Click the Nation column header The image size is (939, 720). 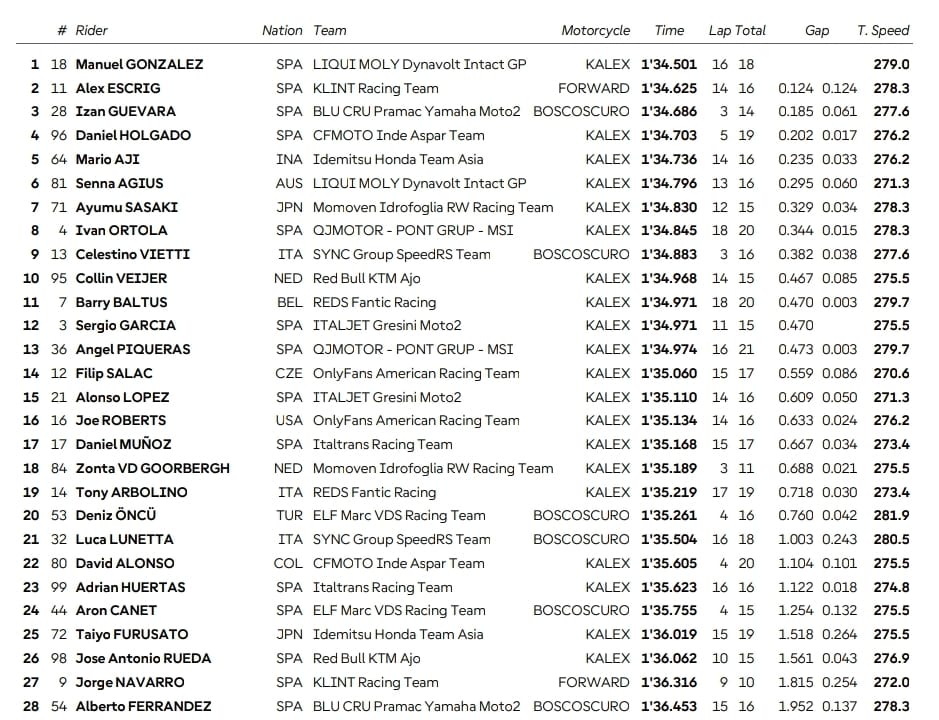pos(281,30)
